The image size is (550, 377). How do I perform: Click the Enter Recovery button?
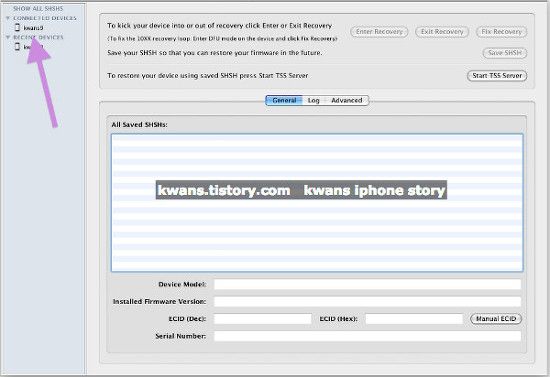pyautogui.click(x=379, y=32)
